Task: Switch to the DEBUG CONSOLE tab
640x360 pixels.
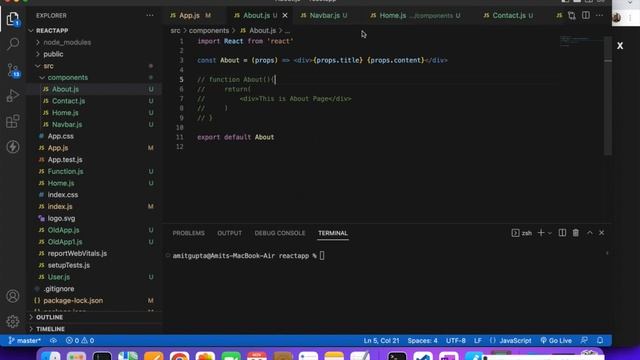Action: click(280, 233)
